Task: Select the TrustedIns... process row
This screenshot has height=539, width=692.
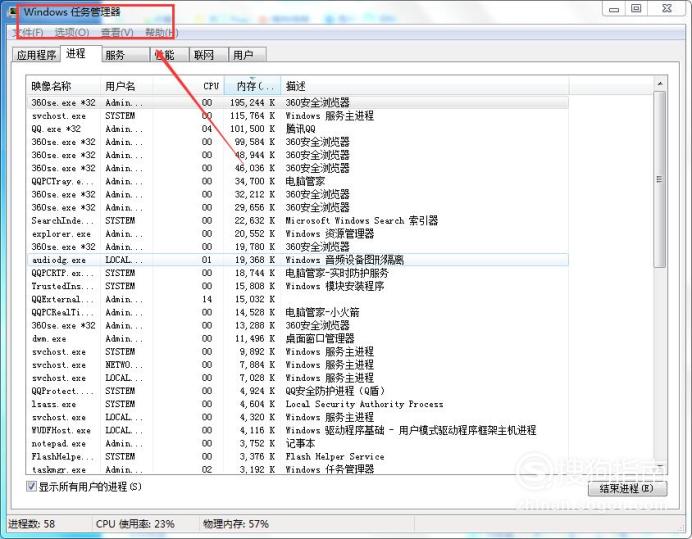Action: click(x=298, y=286)
